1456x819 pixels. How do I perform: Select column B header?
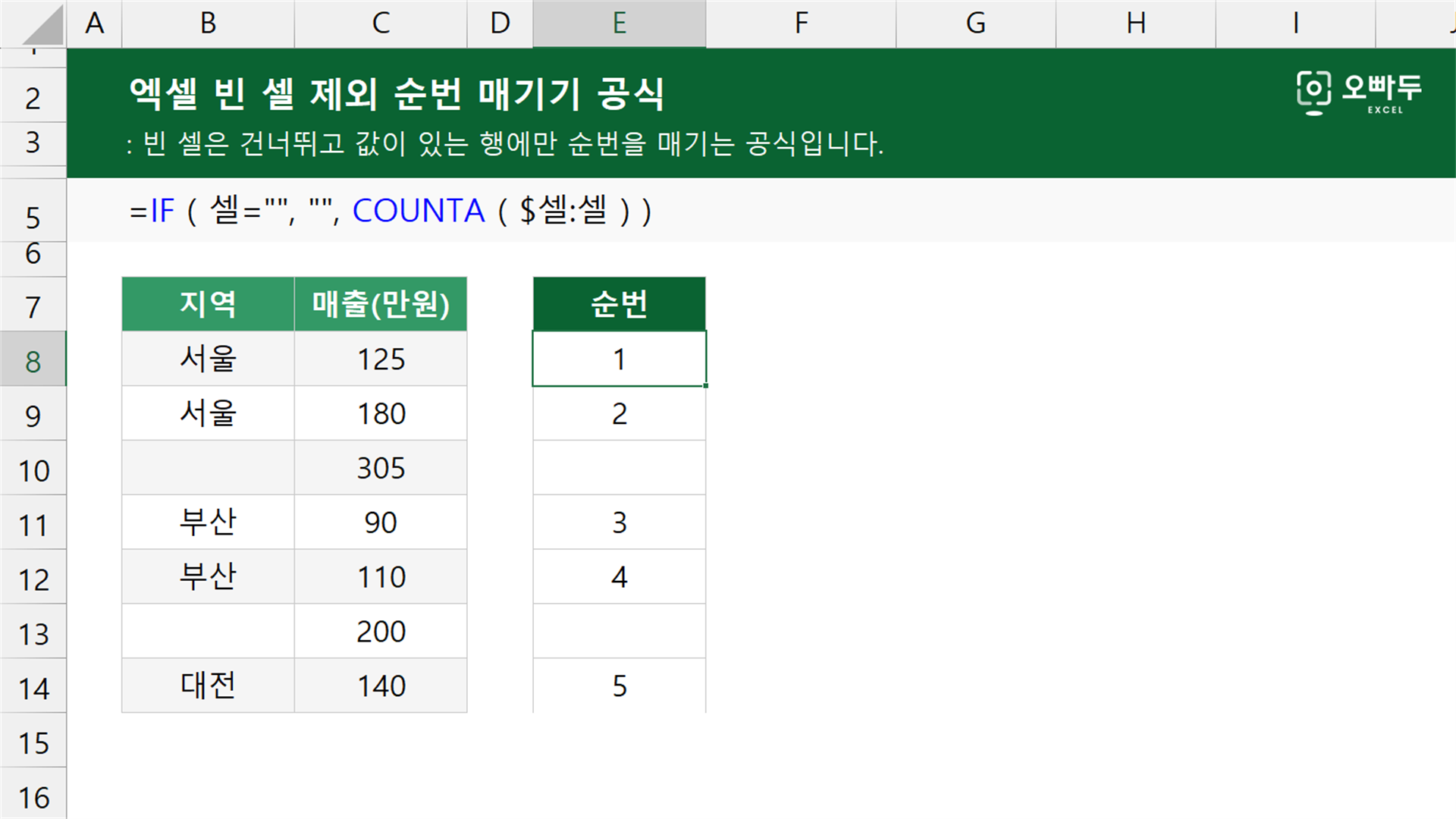tap(208, 24)
